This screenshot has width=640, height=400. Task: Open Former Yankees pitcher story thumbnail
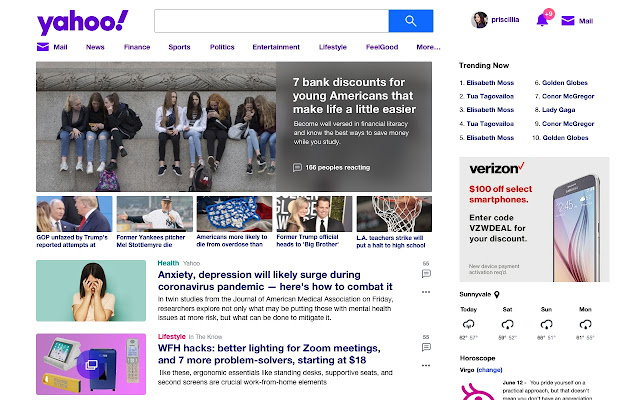pyautogui.click(x=154, y=214)
